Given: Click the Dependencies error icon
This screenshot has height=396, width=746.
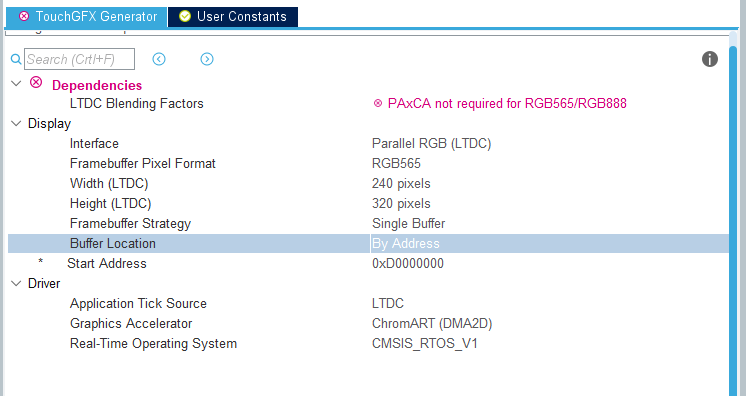Looking at the screenshot, I should point(36,82).
